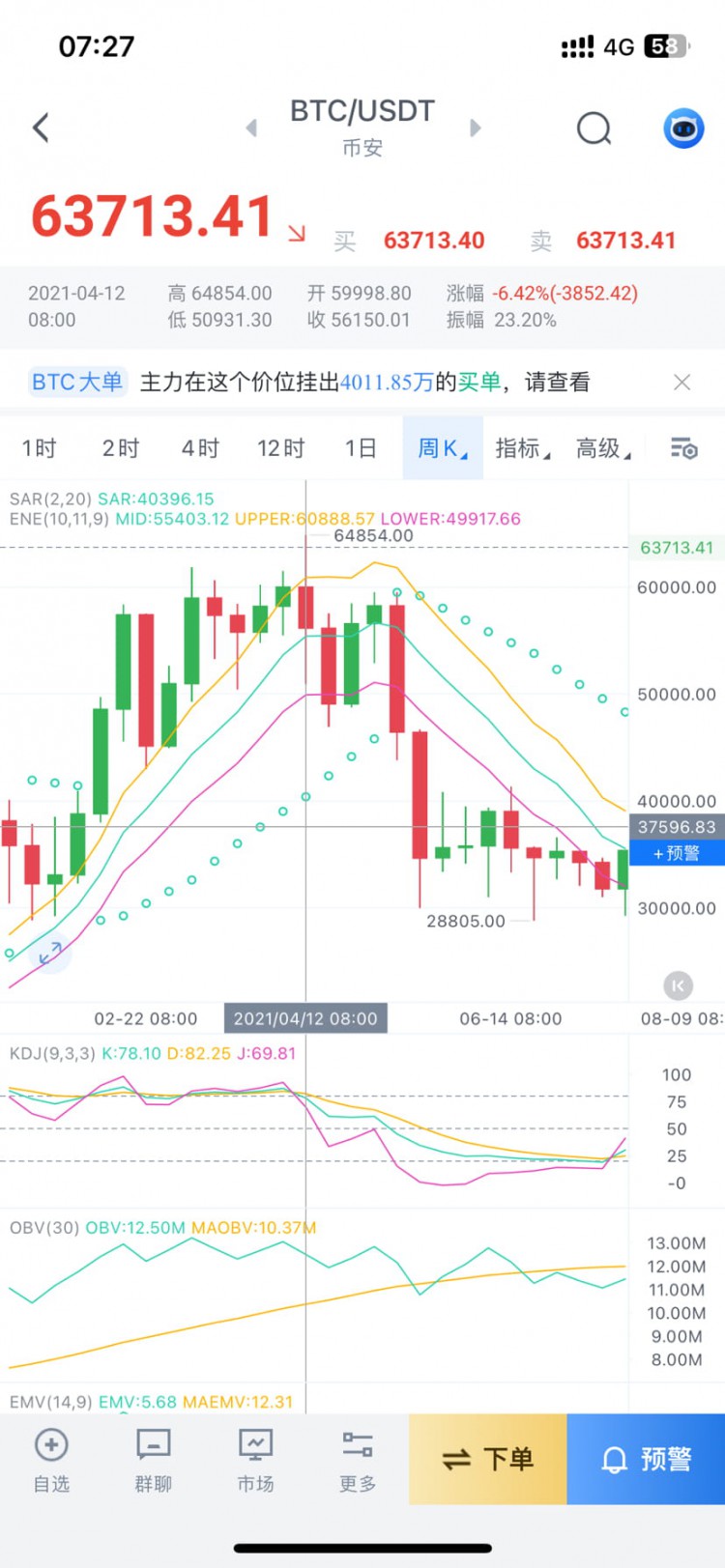This screenshot has width=725, height=1568.
Task: Tap the green current price label 63713.41
Action: click(x=677, y=548)
